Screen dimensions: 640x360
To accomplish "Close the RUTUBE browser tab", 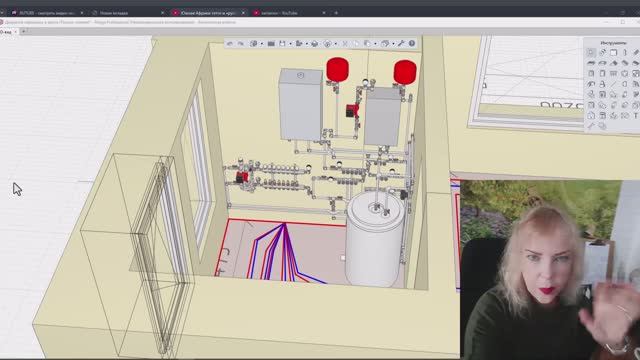I will coord(82,13).
